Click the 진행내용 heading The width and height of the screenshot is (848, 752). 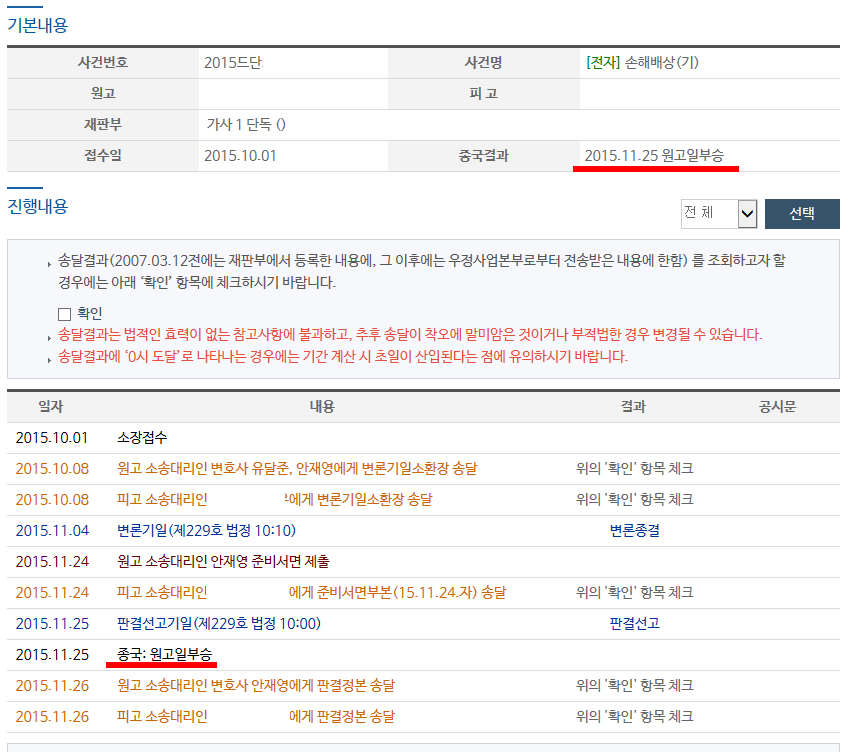[37, 206]
